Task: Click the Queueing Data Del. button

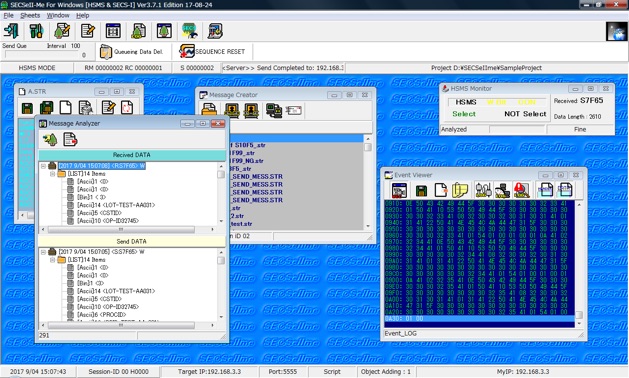Action: (x=132, y=52)
